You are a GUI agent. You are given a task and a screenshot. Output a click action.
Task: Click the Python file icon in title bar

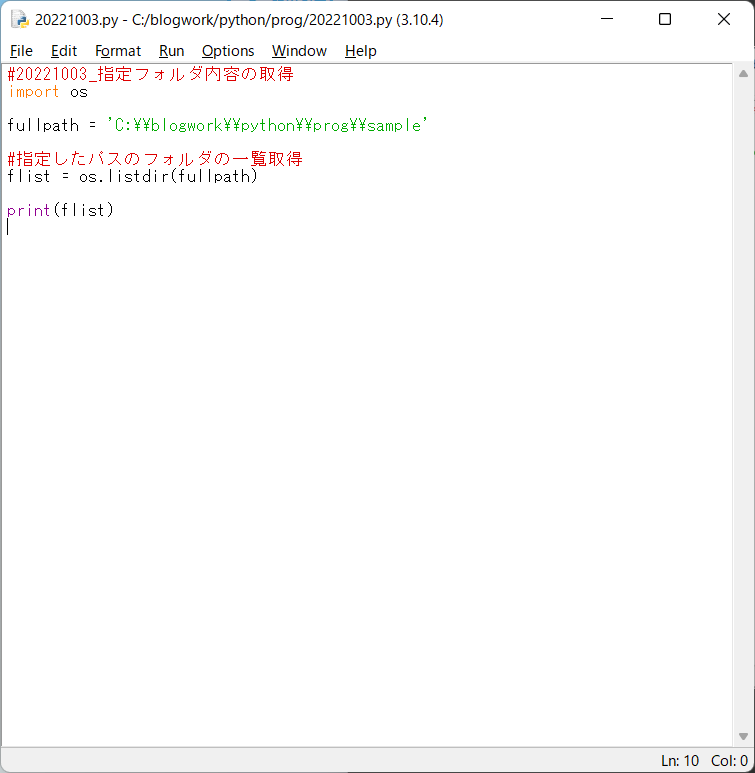pos(20,19)
